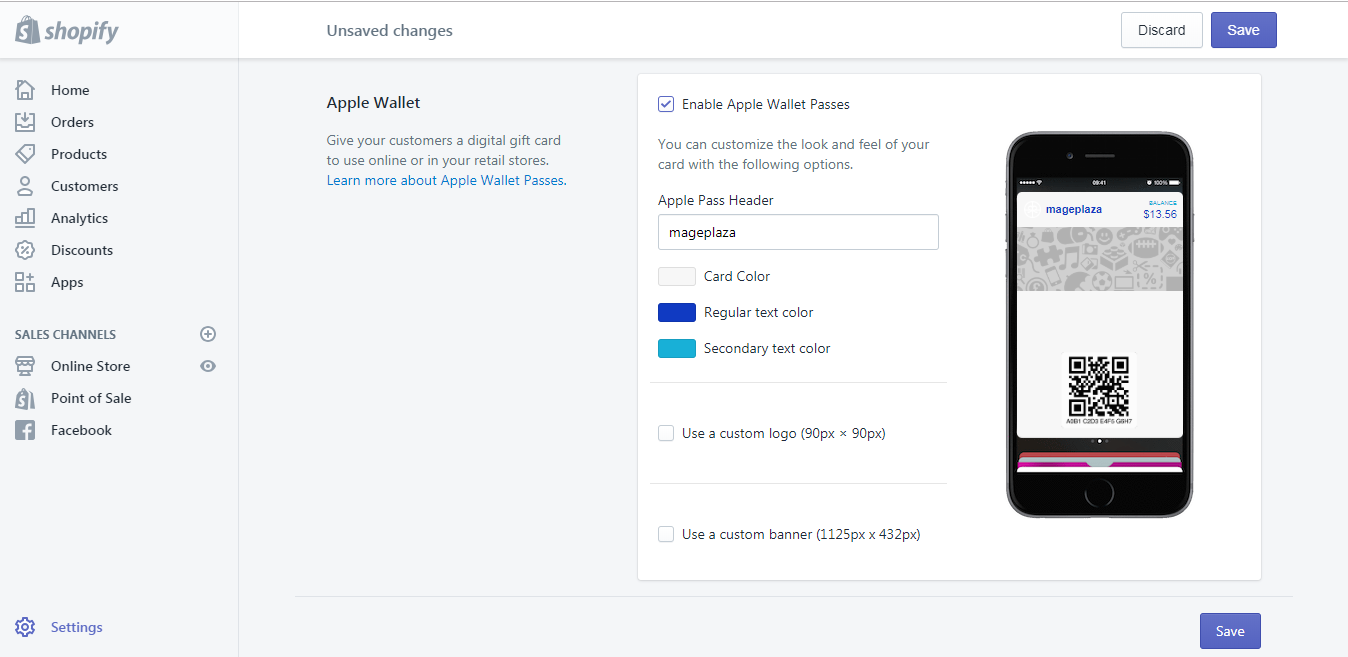Screen dimensions: 1348x657
Task: Click the Apple Pass Header text field
Action: tap(798, 232)
